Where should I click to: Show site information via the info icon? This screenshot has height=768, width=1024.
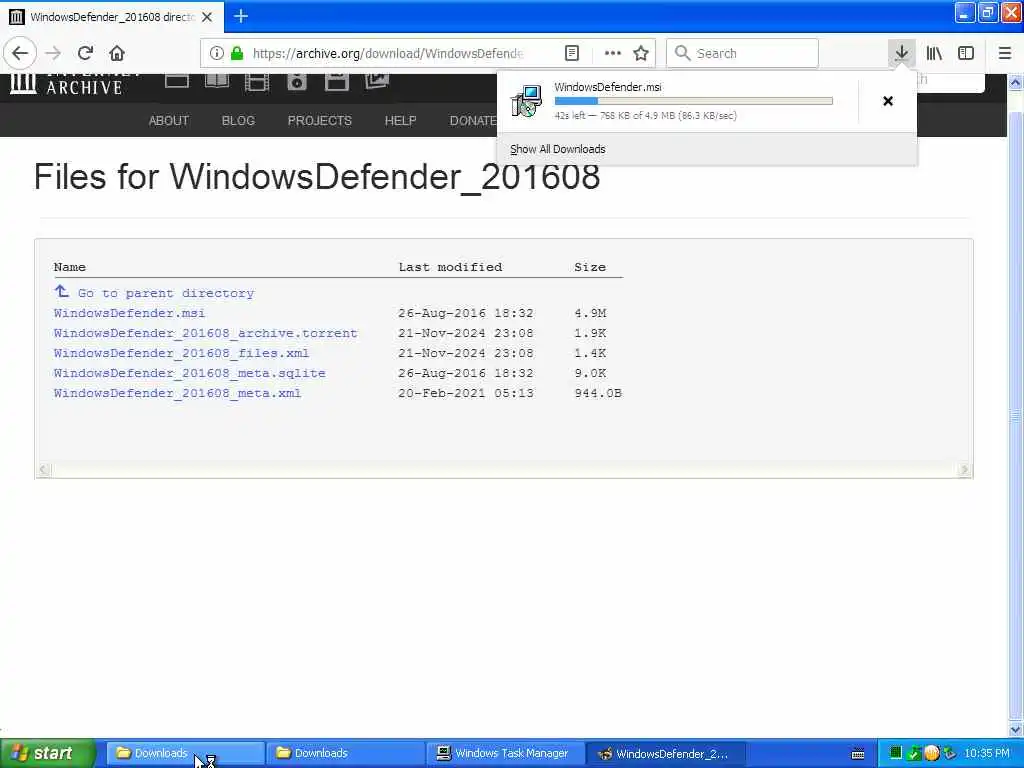(217, 53)
